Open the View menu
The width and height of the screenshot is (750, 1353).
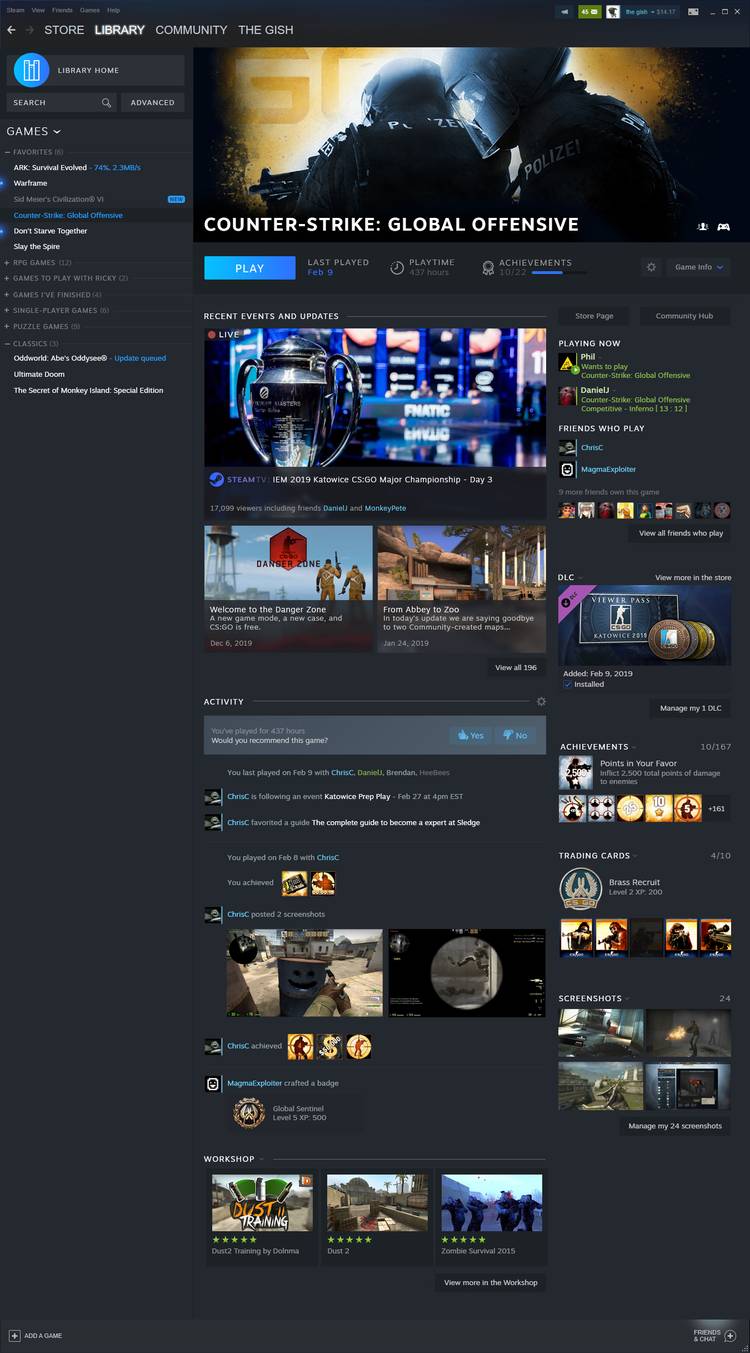(x=38, y=10)
